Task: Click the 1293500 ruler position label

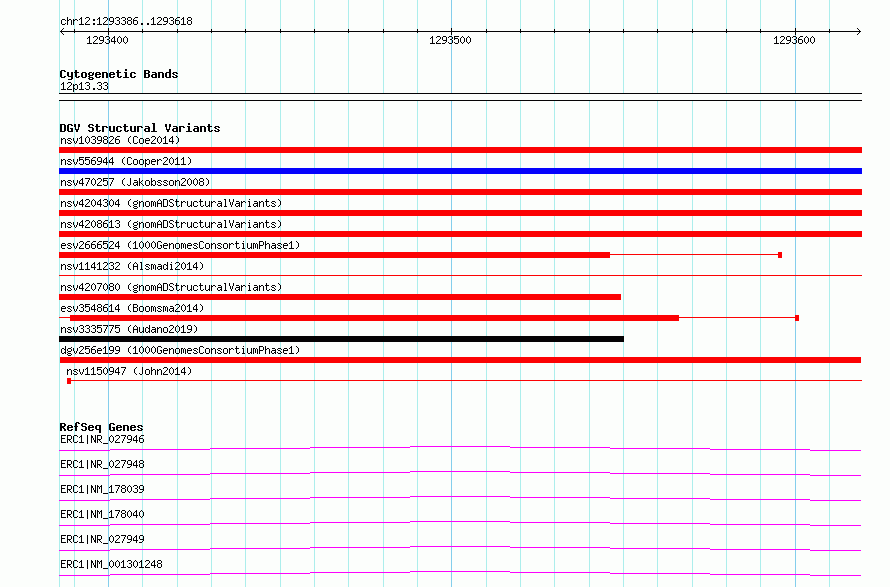Action: click(450, 40)
